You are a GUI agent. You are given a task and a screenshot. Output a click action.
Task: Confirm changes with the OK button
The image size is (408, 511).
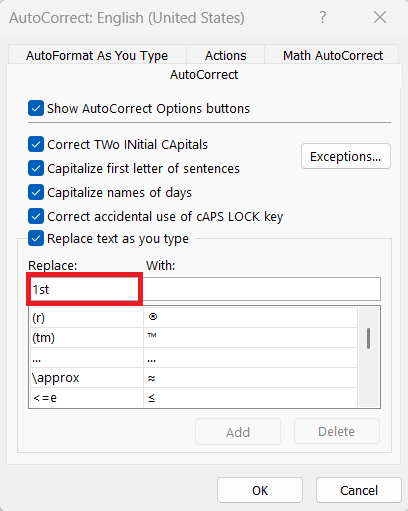pyautogui.click(x=260, y=490)
